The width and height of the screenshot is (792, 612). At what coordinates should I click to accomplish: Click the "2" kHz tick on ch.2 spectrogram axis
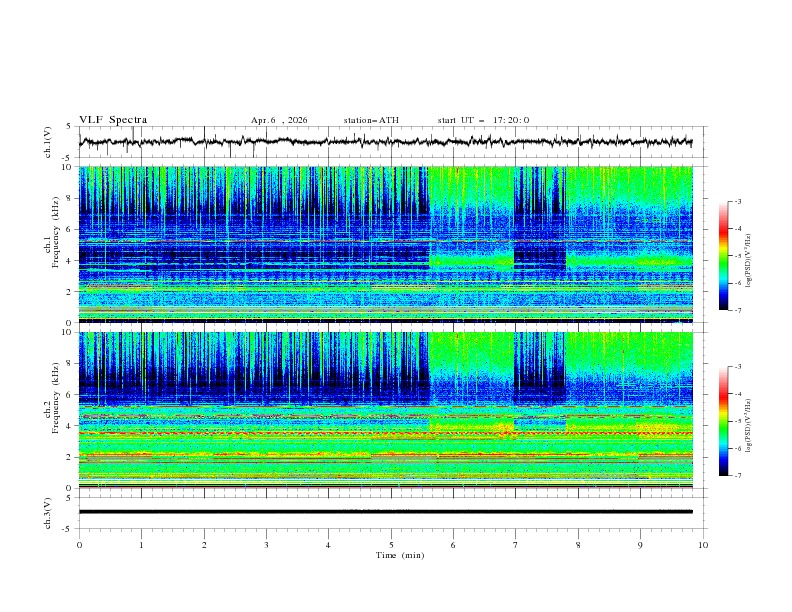point(71,457)
